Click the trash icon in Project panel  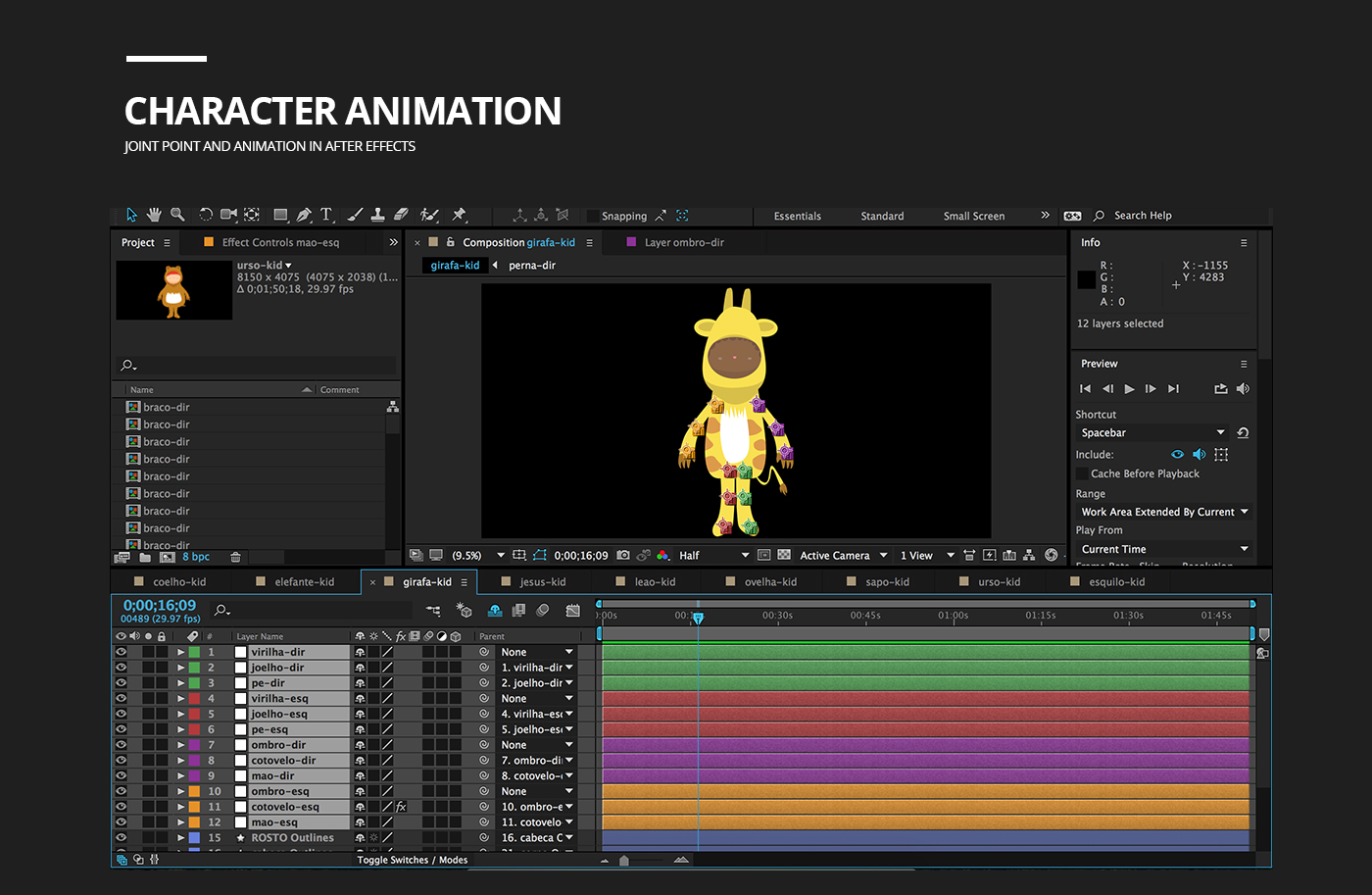point(235,557)
